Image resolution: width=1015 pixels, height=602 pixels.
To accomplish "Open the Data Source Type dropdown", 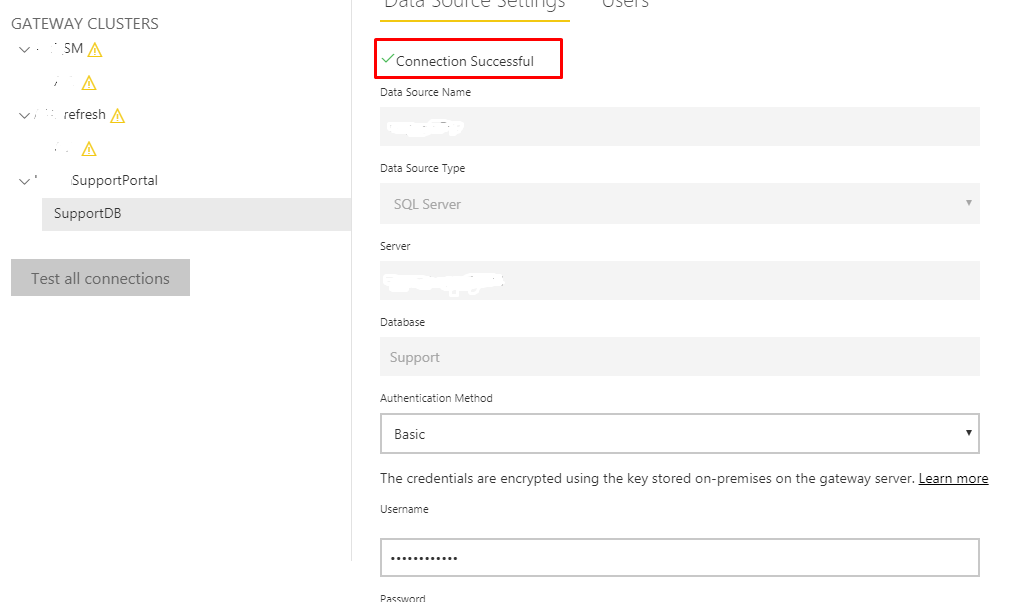I will pyautogui.click(x=680, y=204).
